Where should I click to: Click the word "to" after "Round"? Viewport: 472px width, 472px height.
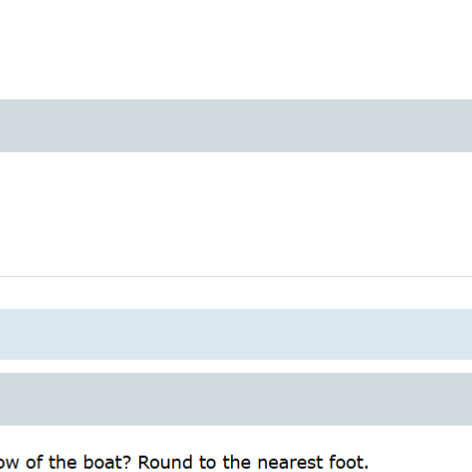(x=208, y=463)
